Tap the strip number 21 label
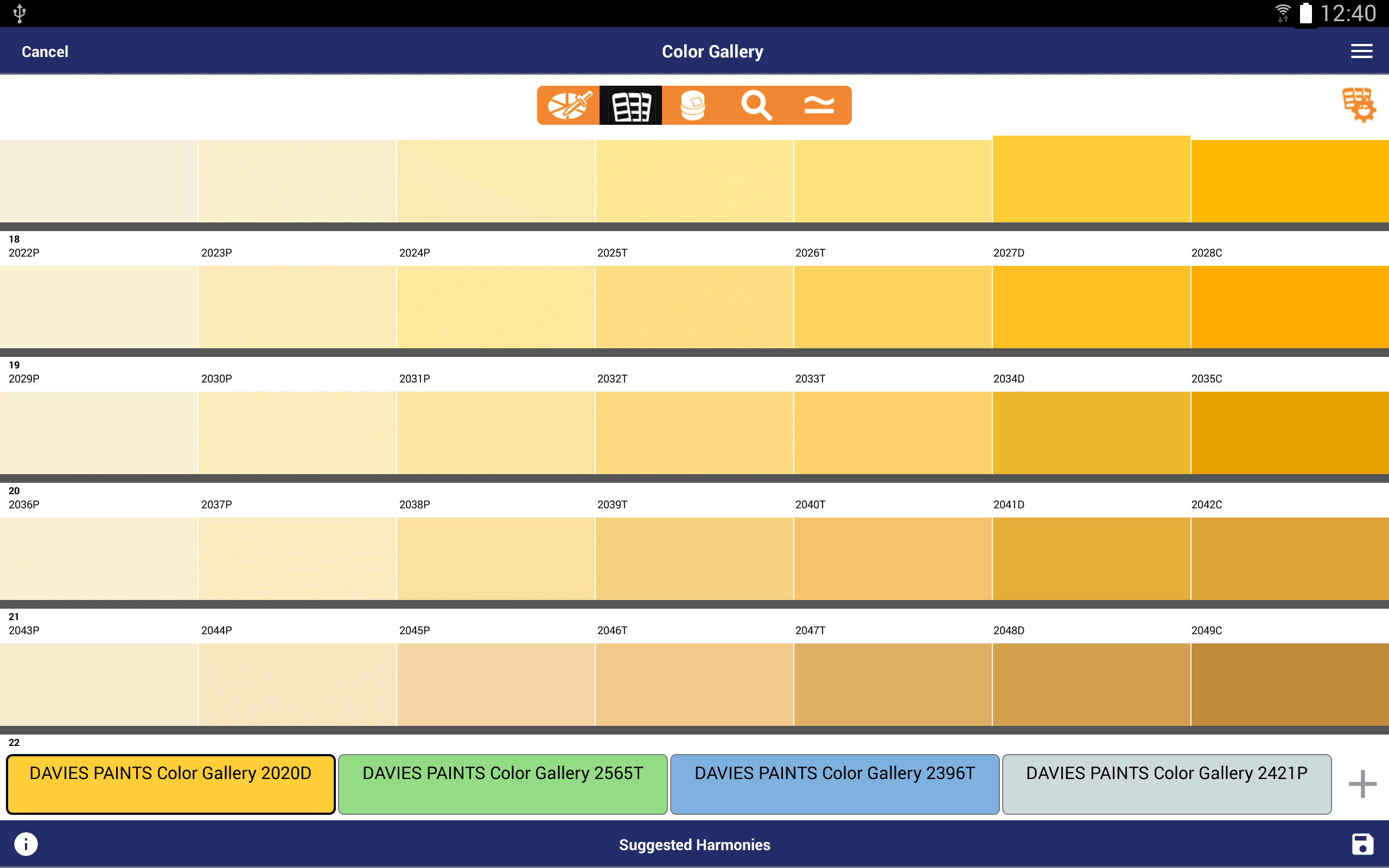Viewport: 1389px width, 868px height. click(14, 616)
